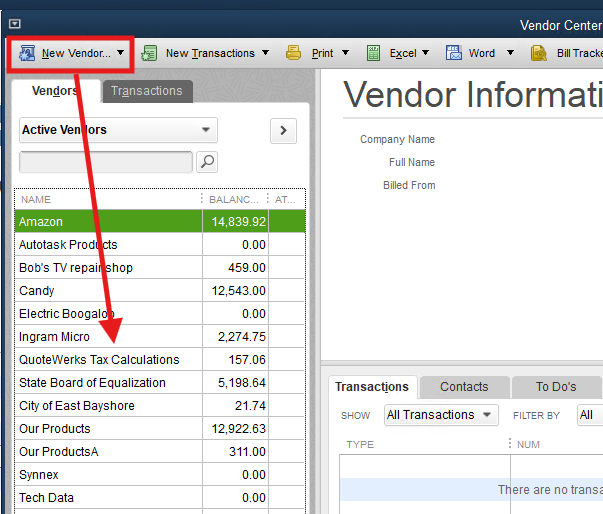The height and width of the screenshot is (514, 603).
Task: Click the Excel export icon
Action: [x=374, y=53]
